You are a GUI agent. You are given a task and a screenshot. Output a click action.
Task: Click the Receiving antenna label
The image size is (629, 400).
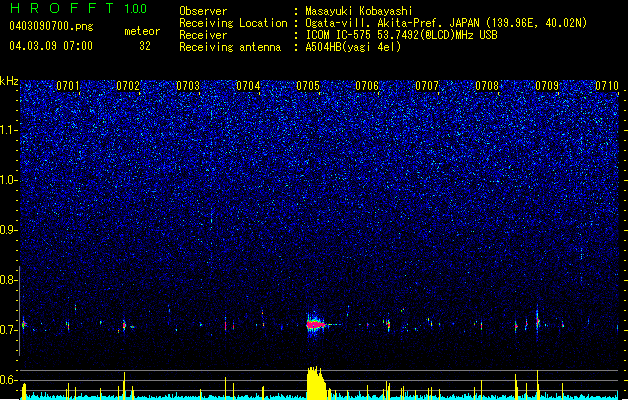pos(230,47)
